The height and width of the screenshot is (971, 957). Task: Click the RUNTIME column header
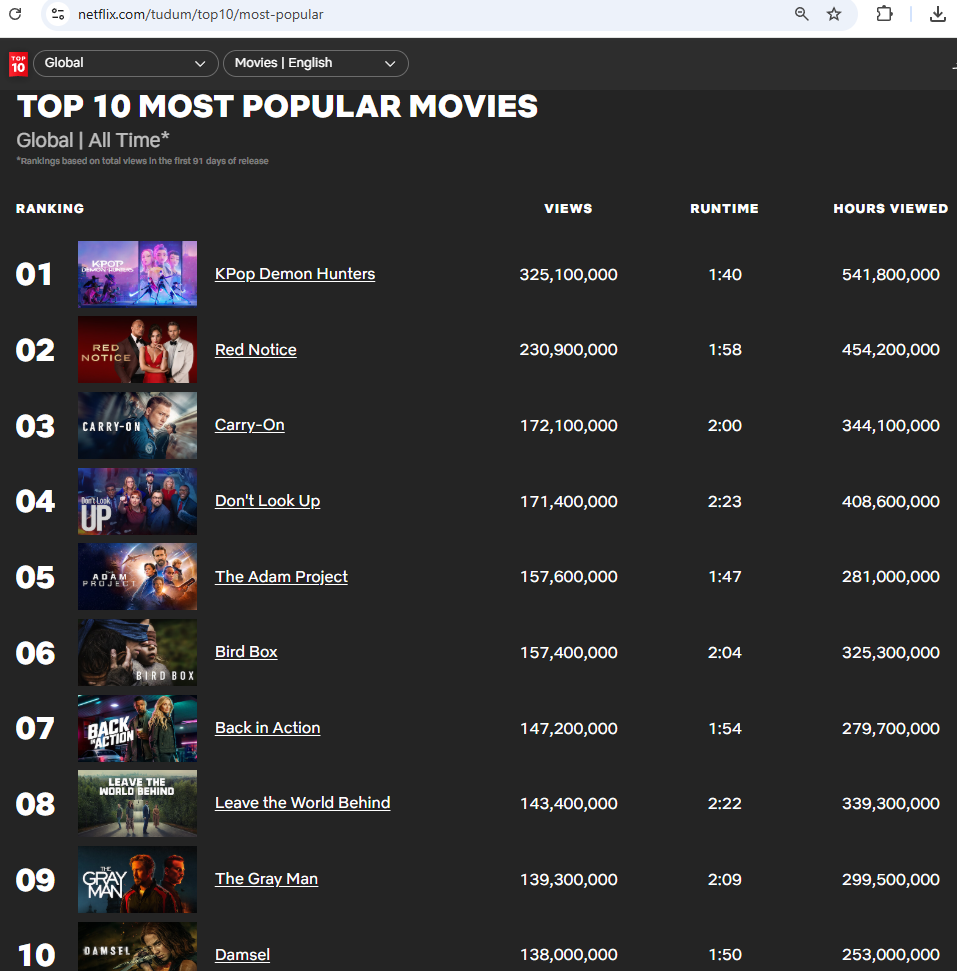click(724, 209)
